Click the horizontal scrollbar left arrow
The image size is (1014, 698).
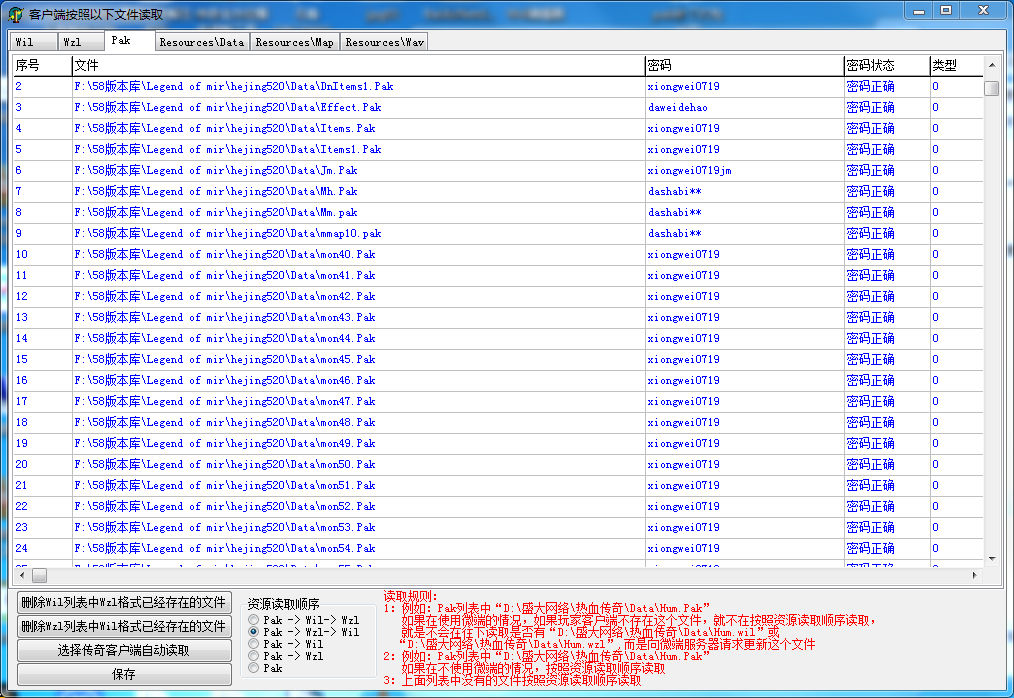[x=20, y=576]
